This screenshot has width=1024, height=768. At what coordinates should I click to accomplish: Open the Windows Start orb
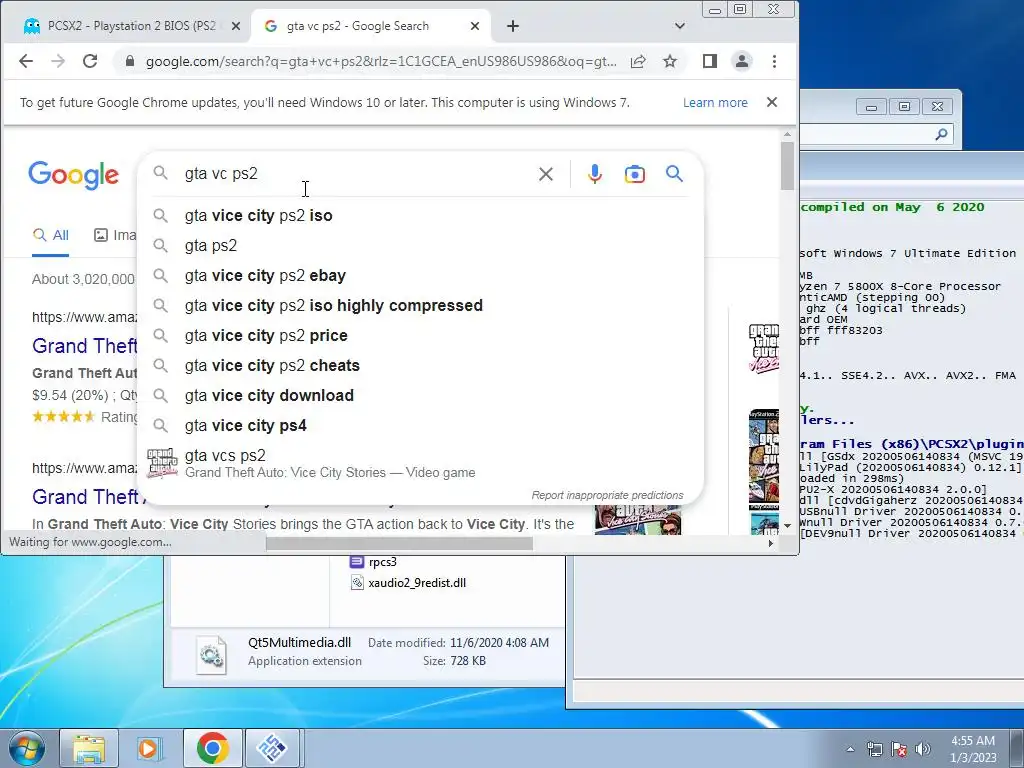coord(27,748)
